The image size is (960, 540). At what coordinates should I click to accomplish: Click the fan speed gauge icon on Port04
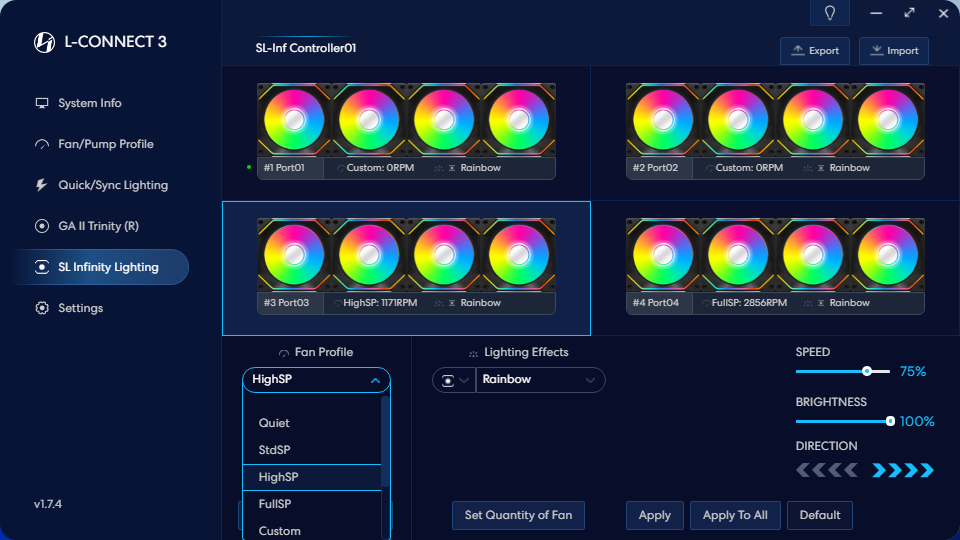(x=707, y=303)
